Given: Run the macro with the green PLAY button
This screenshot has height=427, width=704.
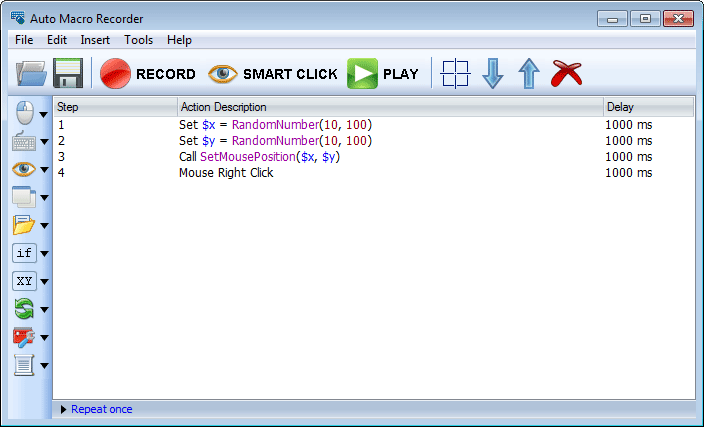Looking at the screenshot, I should 383,74.
